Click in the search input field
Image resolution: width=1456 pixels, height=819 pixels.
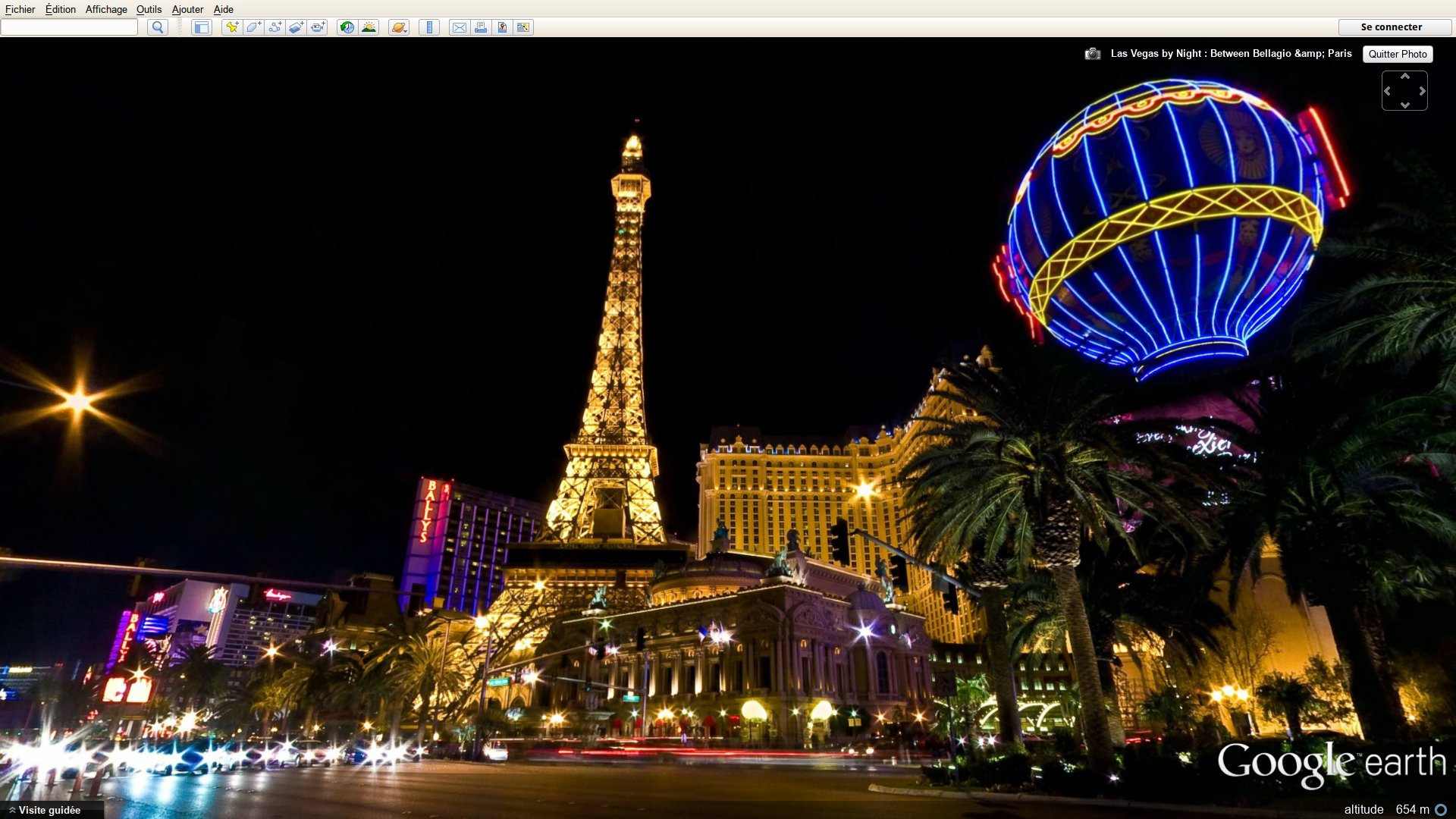pos(69,27)
